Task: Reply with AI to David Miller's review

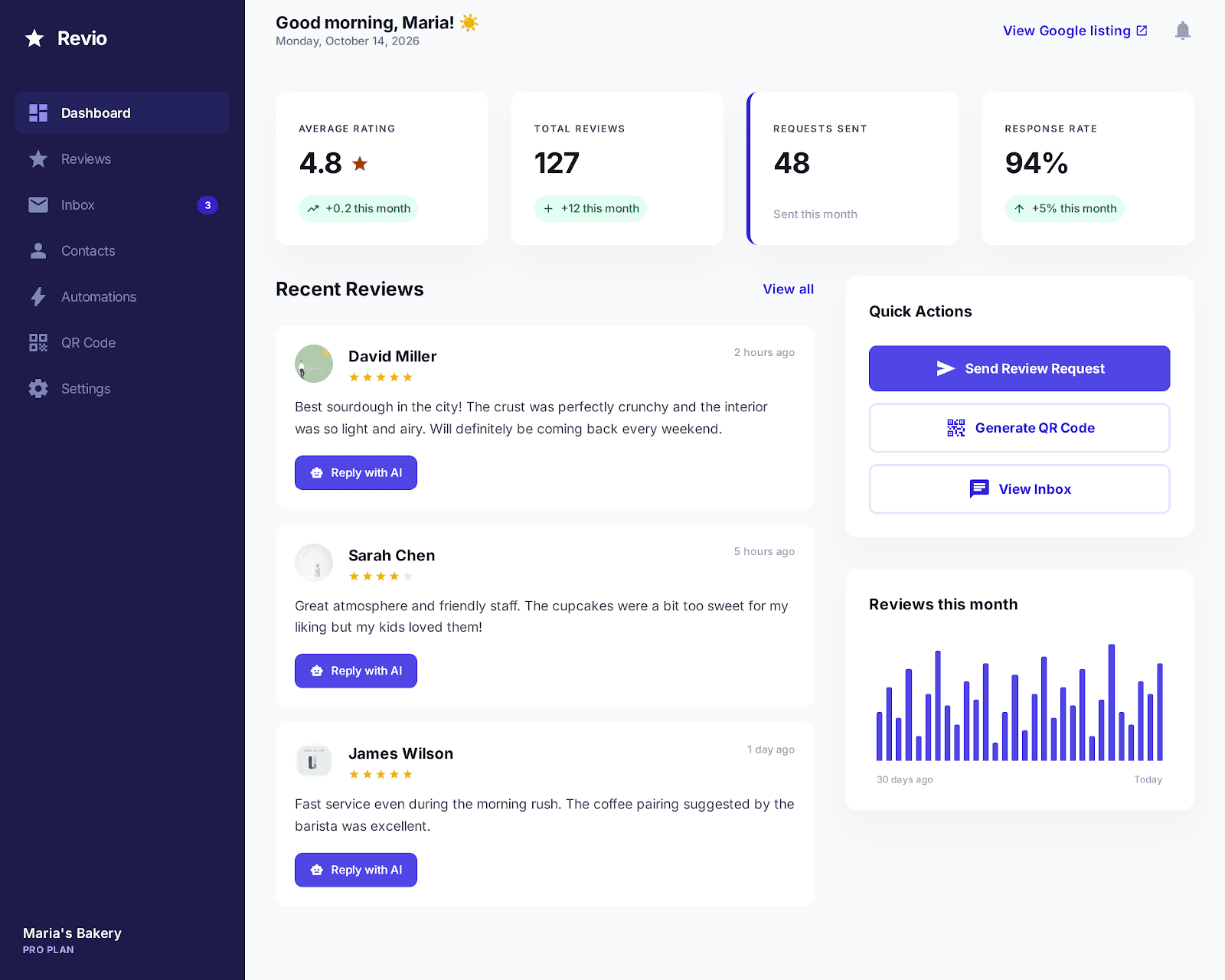Action: click(x=355, y=472)
